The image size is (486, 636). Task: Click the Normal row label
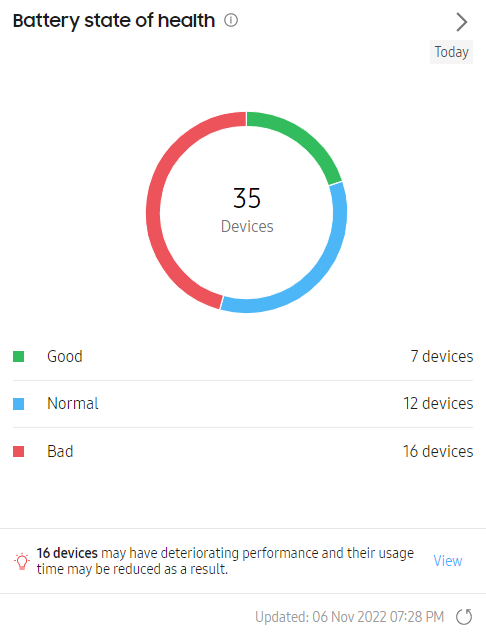pos(73,404)
